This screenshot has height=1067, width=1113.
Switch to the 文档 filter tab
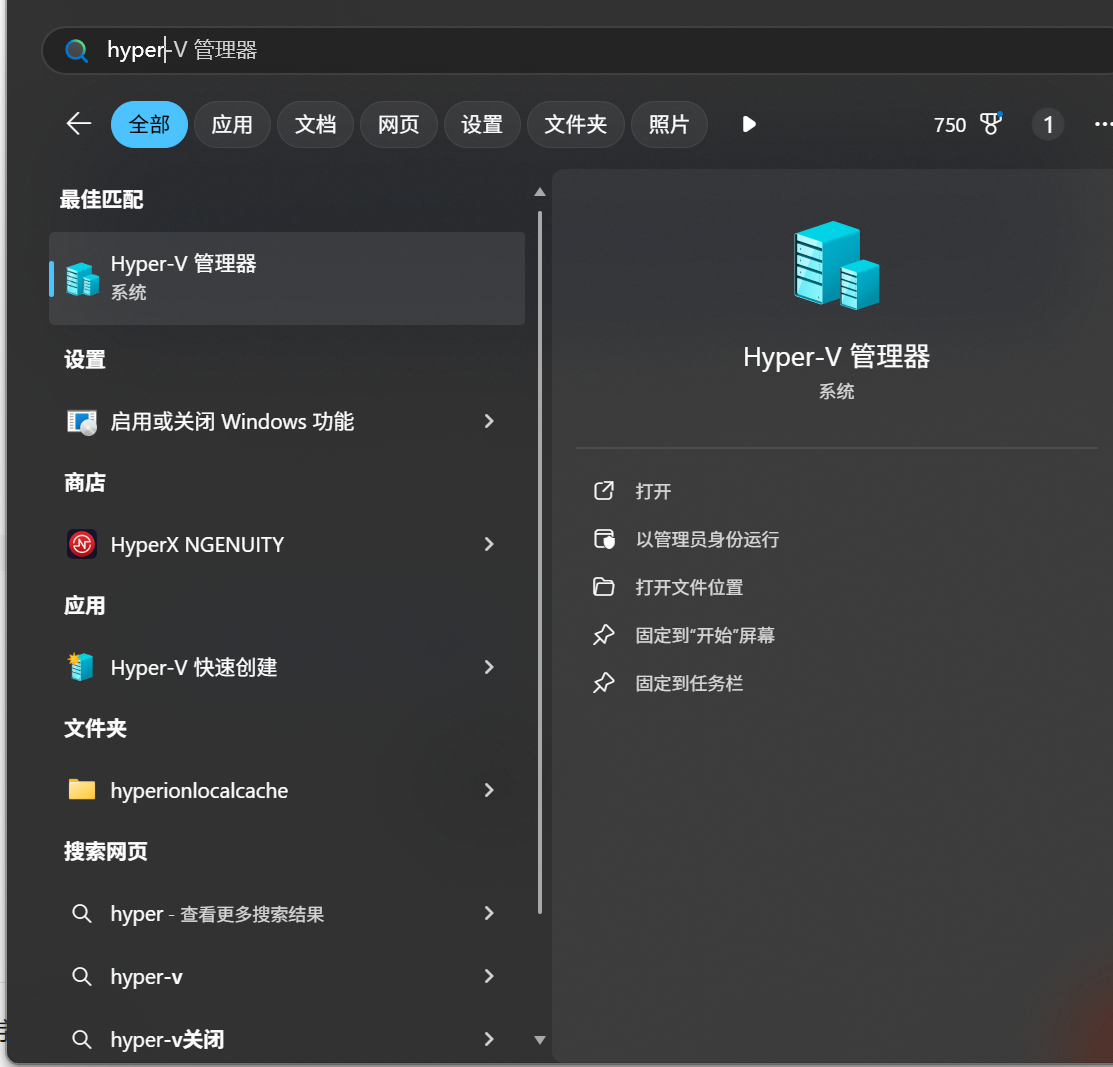[x=315, y=125]
